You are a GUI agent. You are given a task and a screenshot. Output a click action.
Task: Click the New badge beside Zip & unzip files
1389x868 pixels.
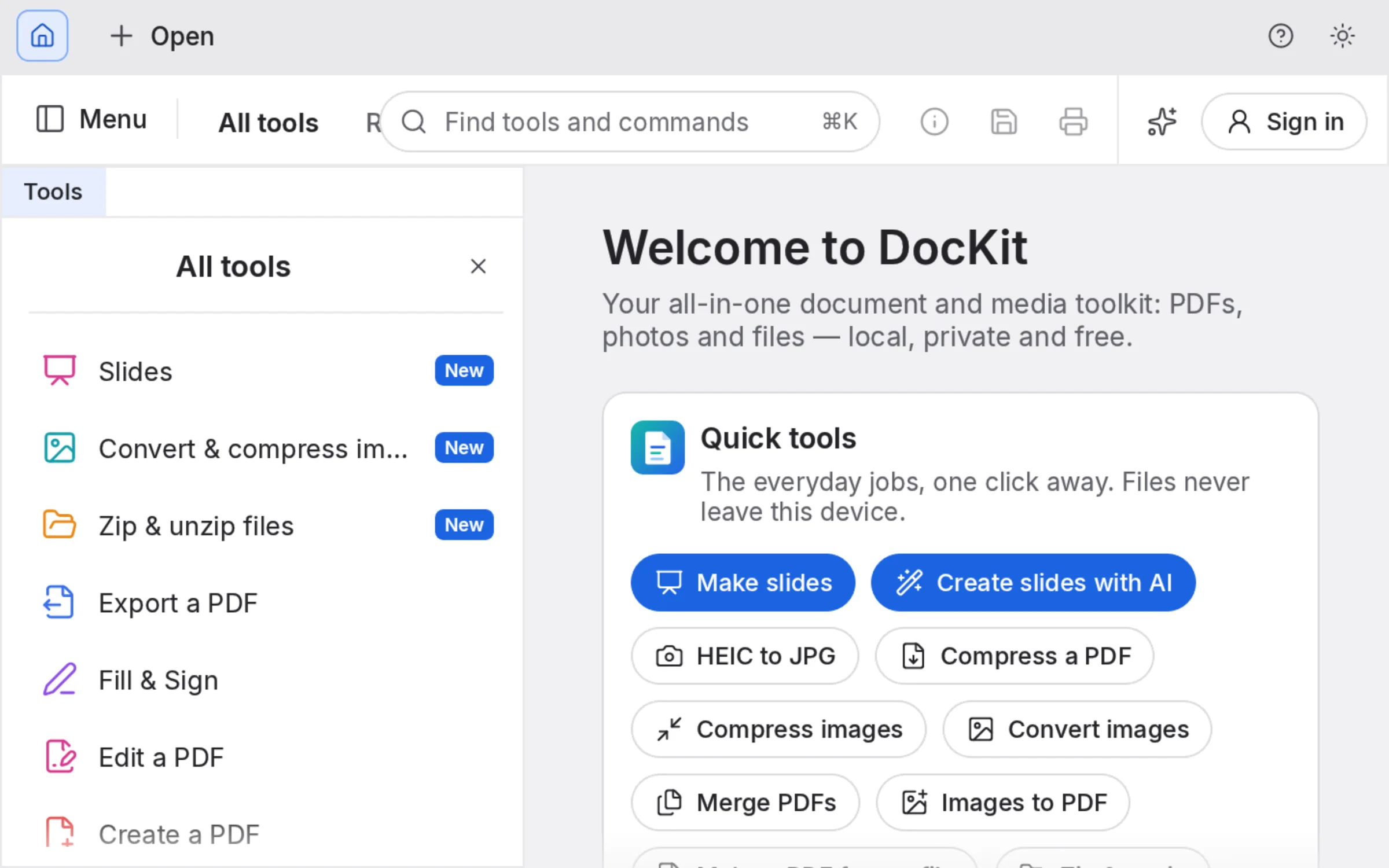click(x=464, y=525)
